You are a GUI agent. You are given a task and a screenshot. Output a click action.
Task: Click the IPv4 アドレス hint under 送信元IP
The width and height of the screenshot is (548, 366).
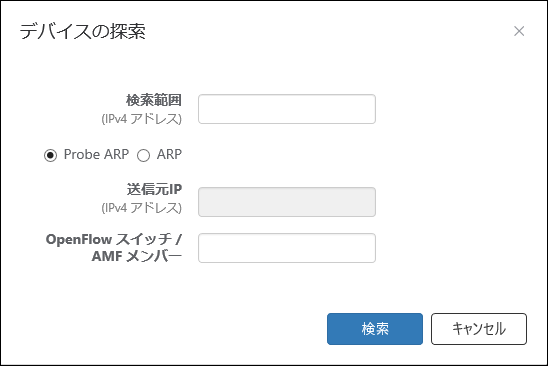point(142,208)
